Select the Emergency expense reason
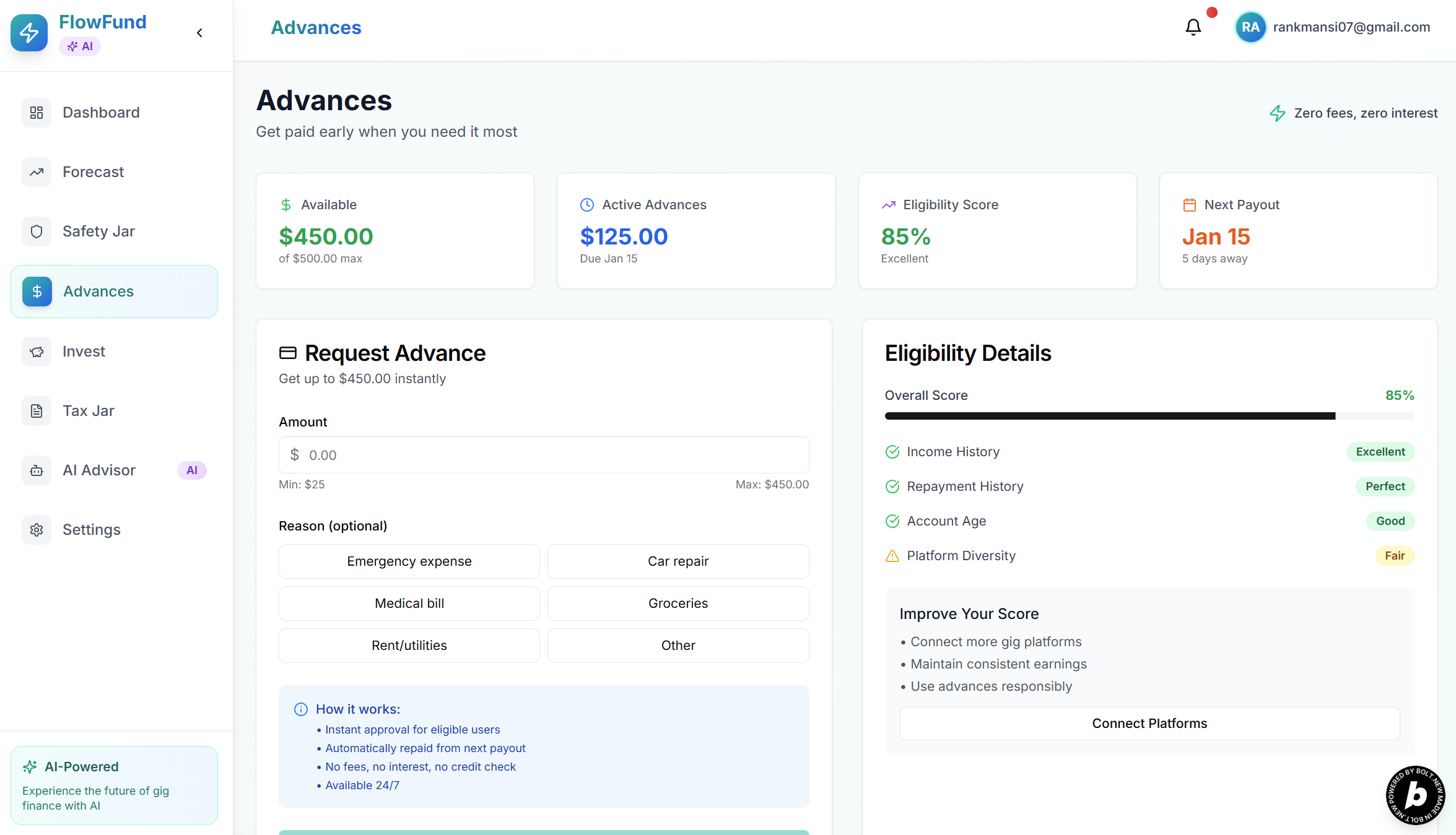 pyautogui.click(x=409, y=561)
